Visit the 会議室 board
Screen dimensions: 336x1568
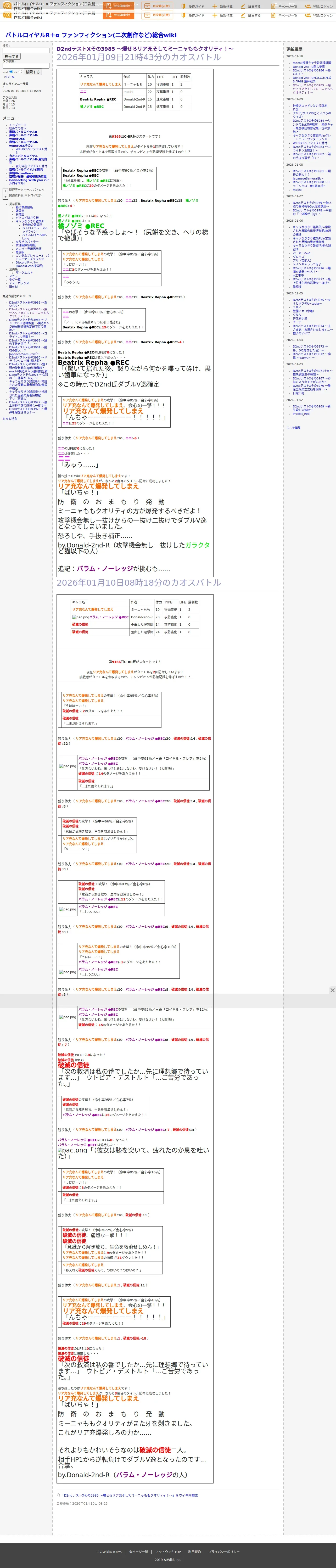20,214
